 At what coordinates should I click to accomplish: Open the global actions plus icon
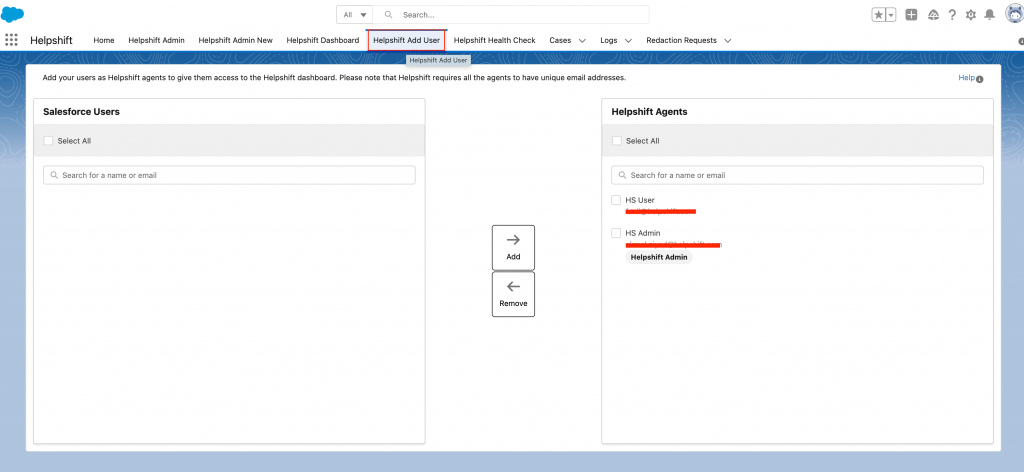click(911, 15)
